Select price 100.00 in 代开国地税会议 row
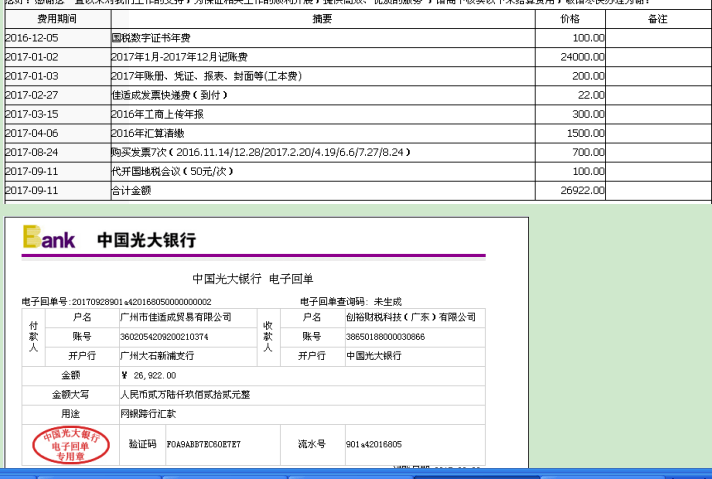This screenshot has width=712, height=479. click(x=588, y=172)
